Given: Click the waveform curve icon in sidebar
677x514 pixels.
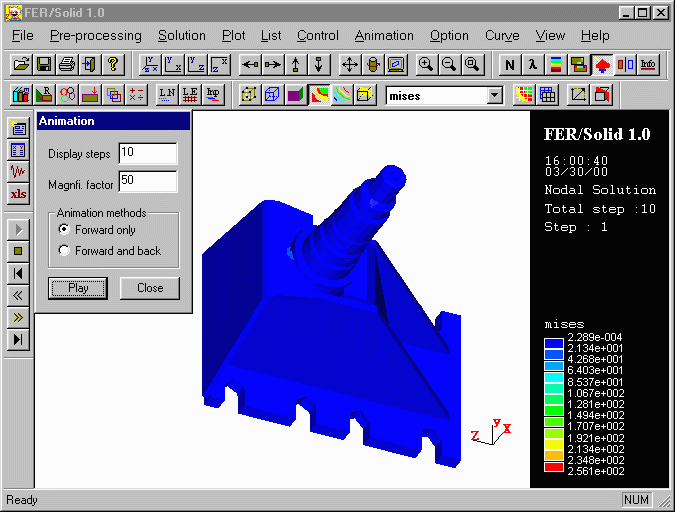Looking at the screenshot, I should 18,172.
